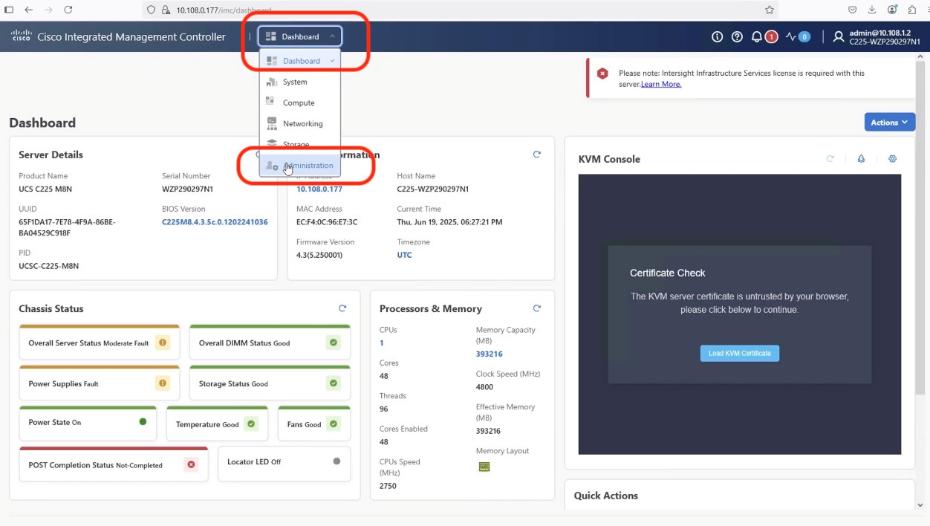Open browser downloads icon
930x526 pixels.
tap(872, 9)
